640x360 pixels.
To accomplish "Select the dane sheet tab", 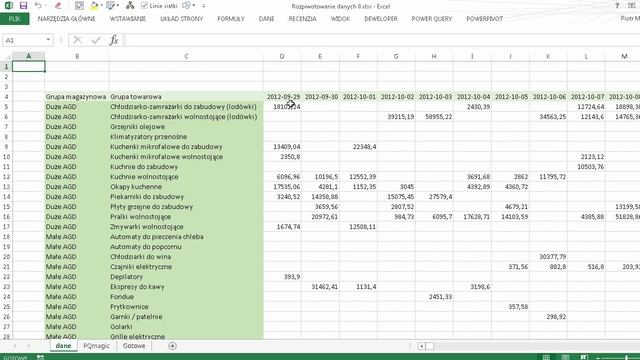I will click(x=63, y=346).
